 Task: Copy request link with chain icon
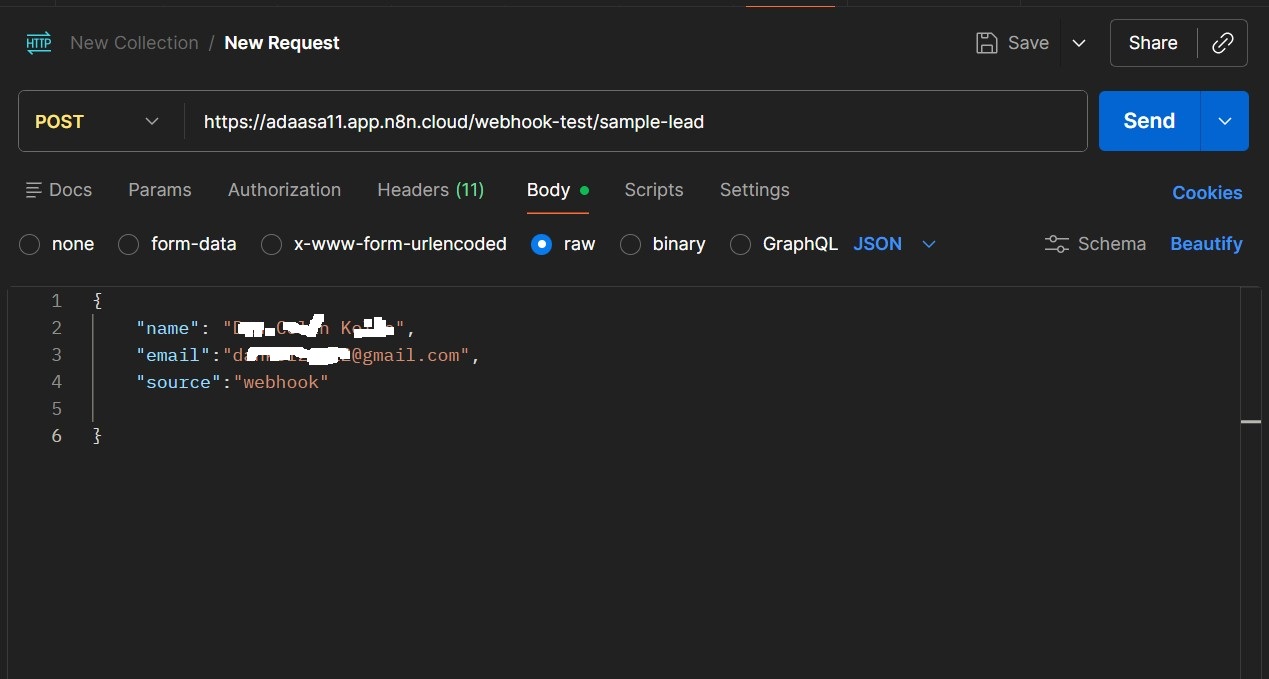point(1222,43)
